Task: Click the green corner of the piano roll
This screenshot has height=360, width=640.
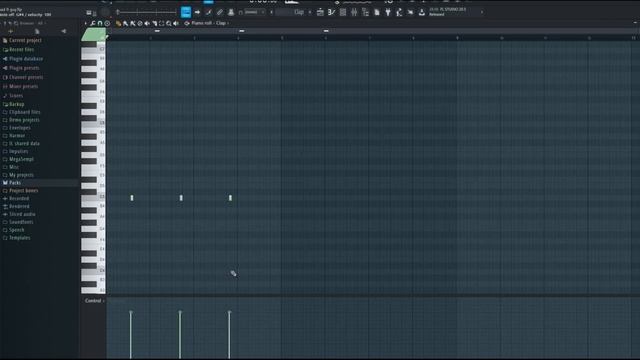Action: (x=94, y=35)
